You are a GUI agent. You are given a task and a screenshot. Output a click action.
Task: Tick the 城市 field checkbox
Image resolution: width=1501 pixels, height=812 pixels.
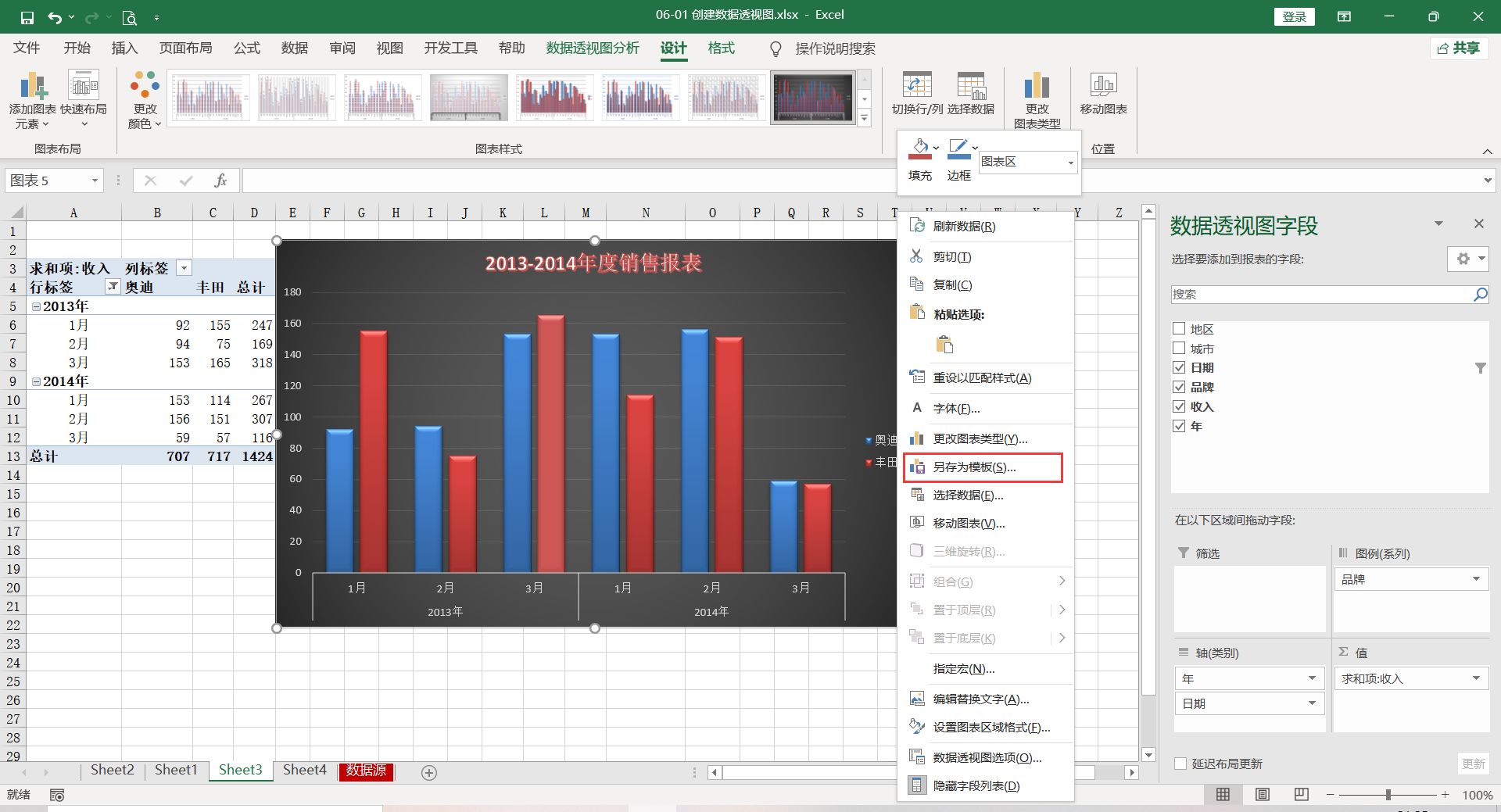pos(1179,348)
